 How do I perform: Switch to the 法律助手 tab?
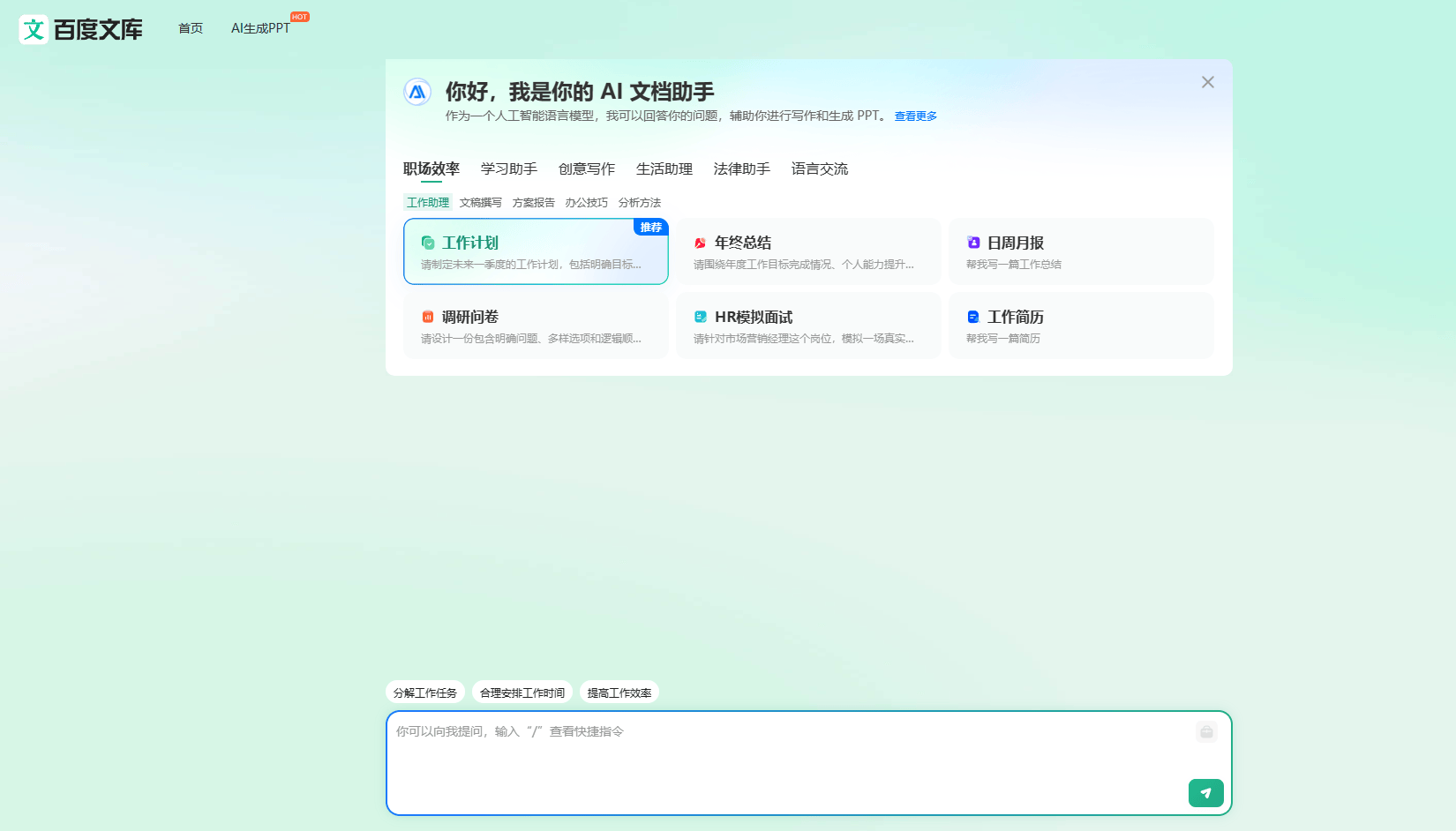[x=741, y=168]
